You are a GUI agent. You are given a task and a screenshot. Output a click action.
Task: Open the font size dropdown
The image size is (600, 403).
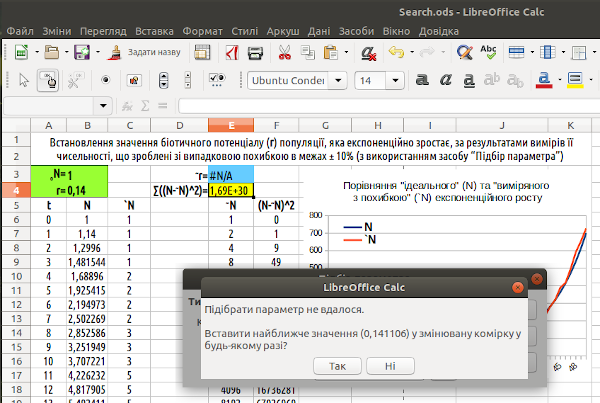pyautogui.click(x=395, y=80)
